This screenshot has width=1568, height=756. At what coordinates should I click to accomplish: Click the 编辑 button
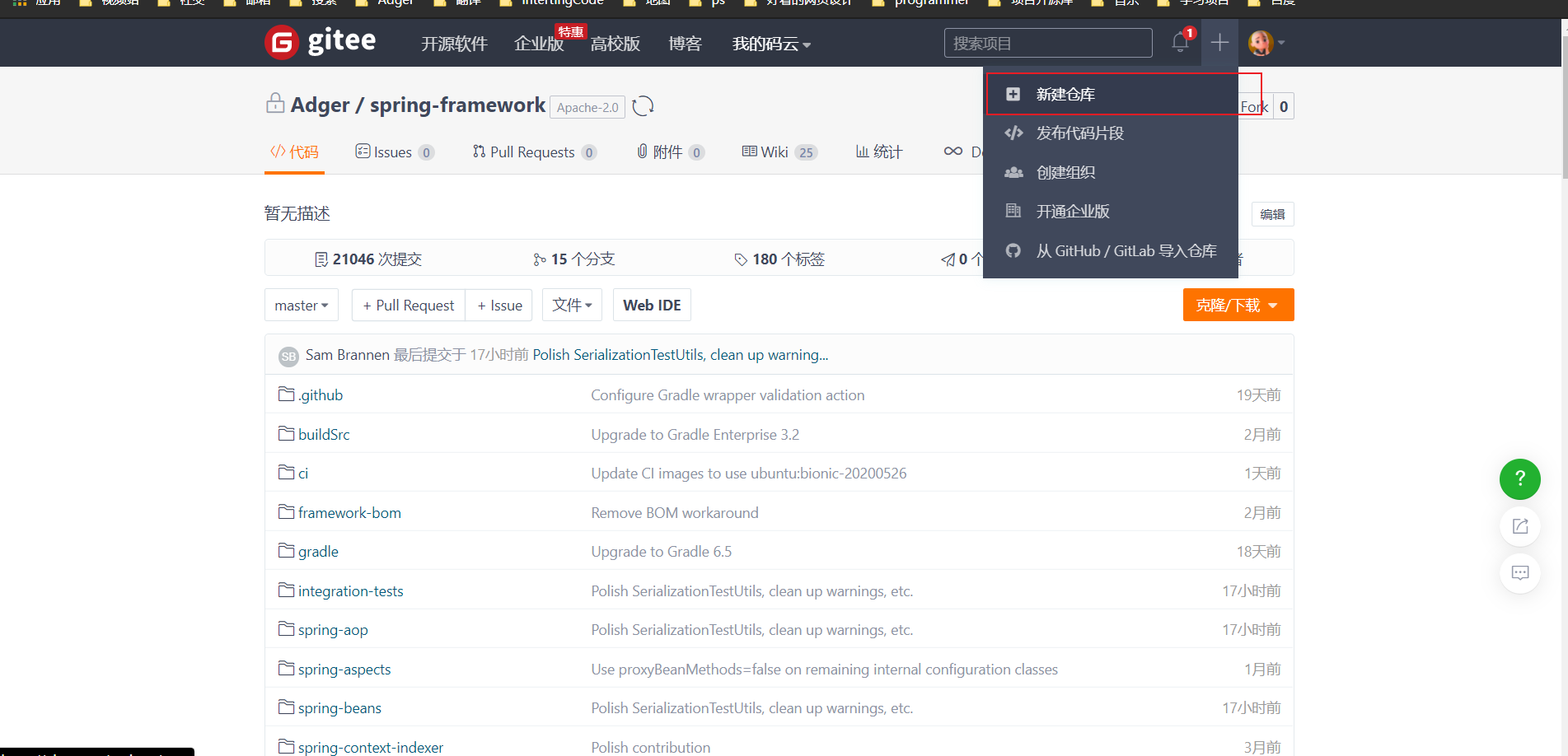pos(1272,214)
